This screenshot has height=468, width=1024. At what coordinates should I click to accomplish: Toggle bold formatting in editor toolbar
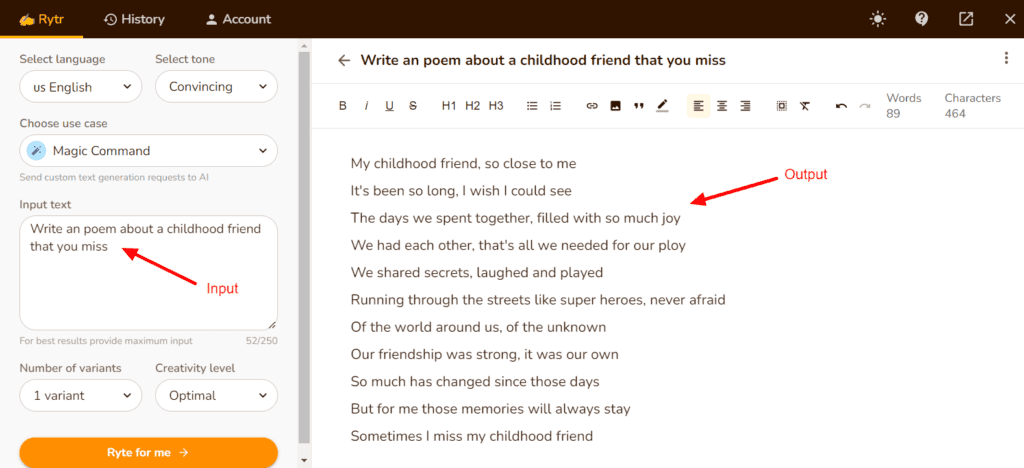click(343, 106)
